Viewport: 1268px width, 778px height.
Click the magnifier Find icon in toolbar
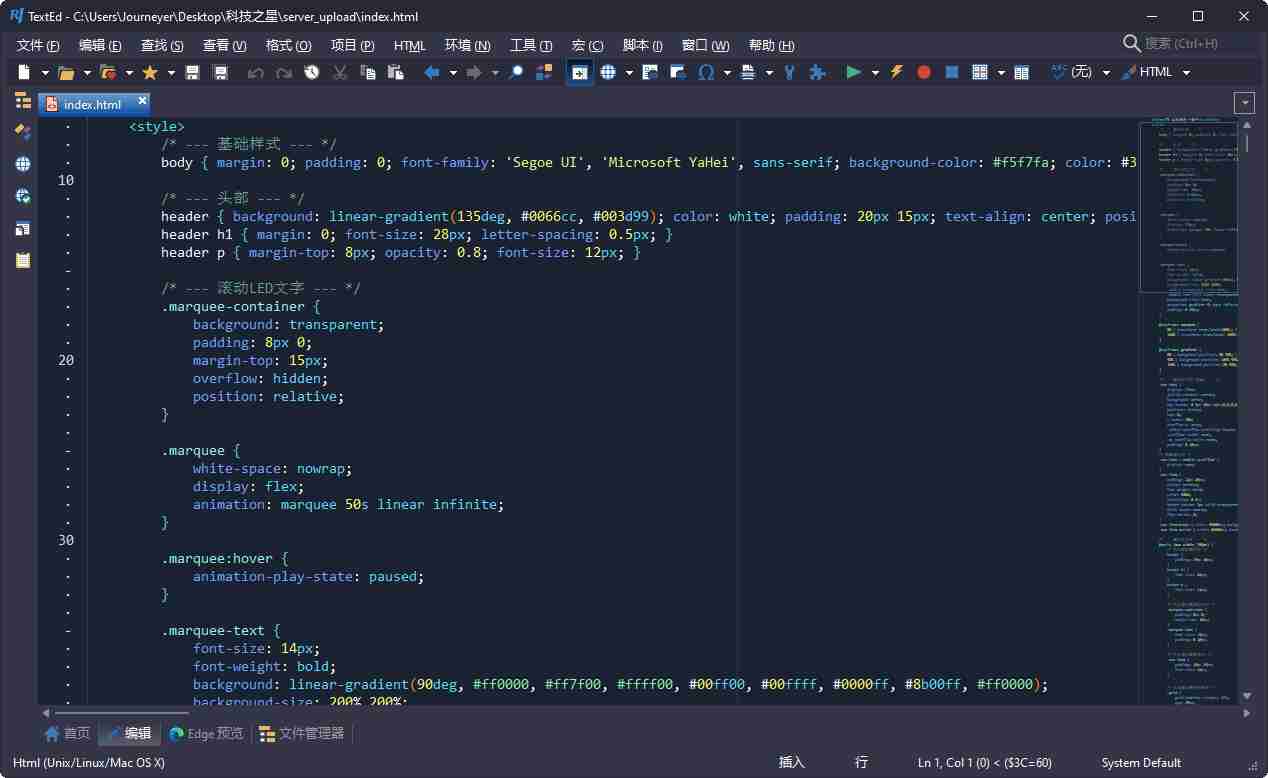click(516, 72)
